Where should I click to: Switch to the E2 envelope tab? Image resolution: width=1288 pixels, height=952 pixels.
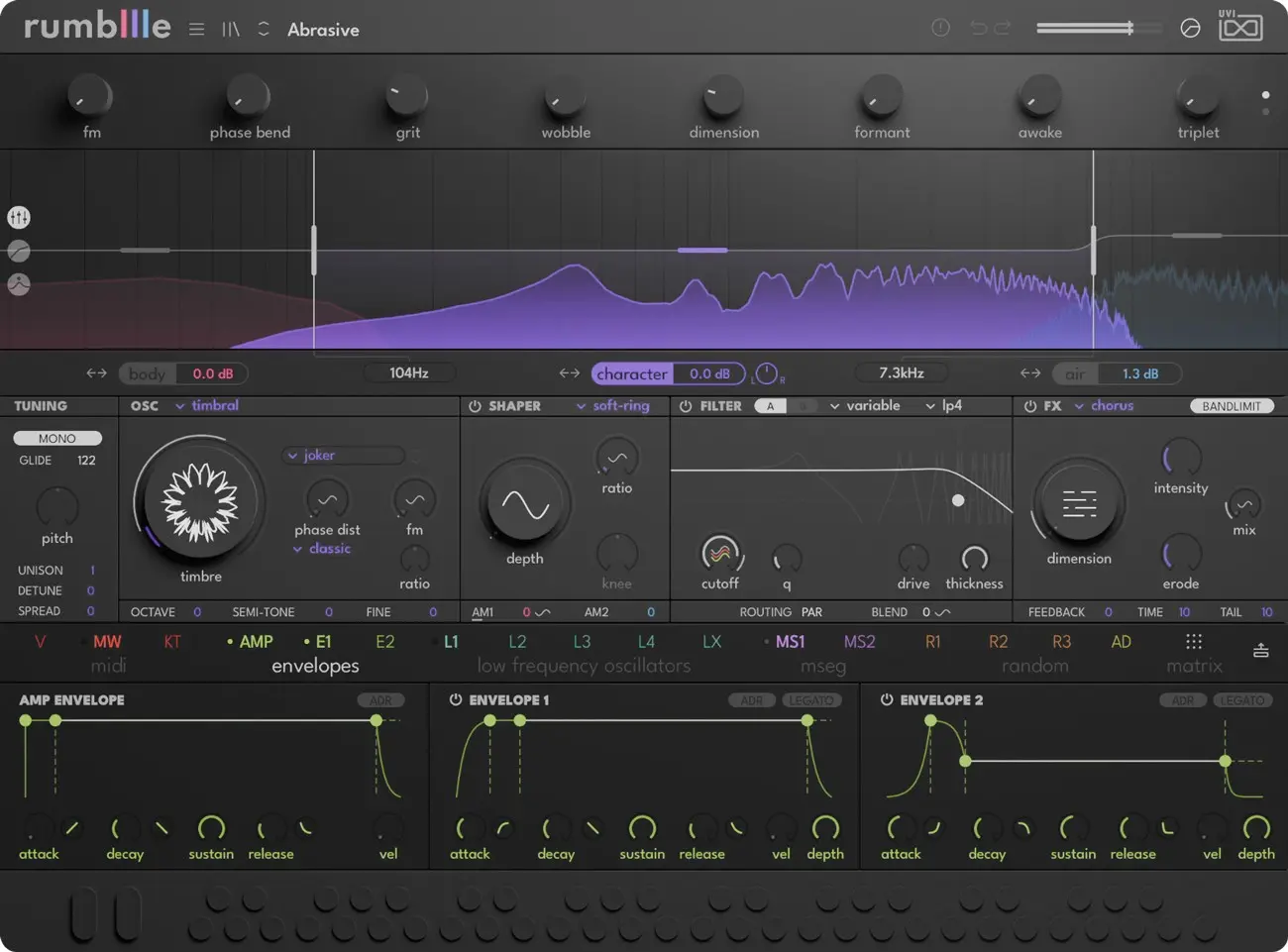[x=385, y=642]
